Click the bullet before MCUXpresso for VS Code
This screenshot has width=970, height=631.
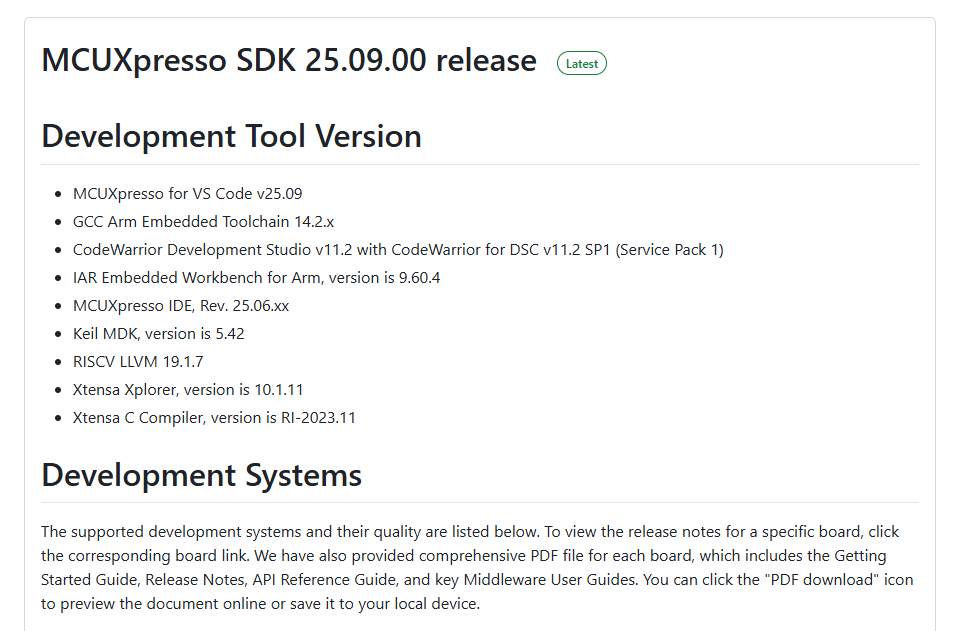pyautogui.click(x=57, y=194)
